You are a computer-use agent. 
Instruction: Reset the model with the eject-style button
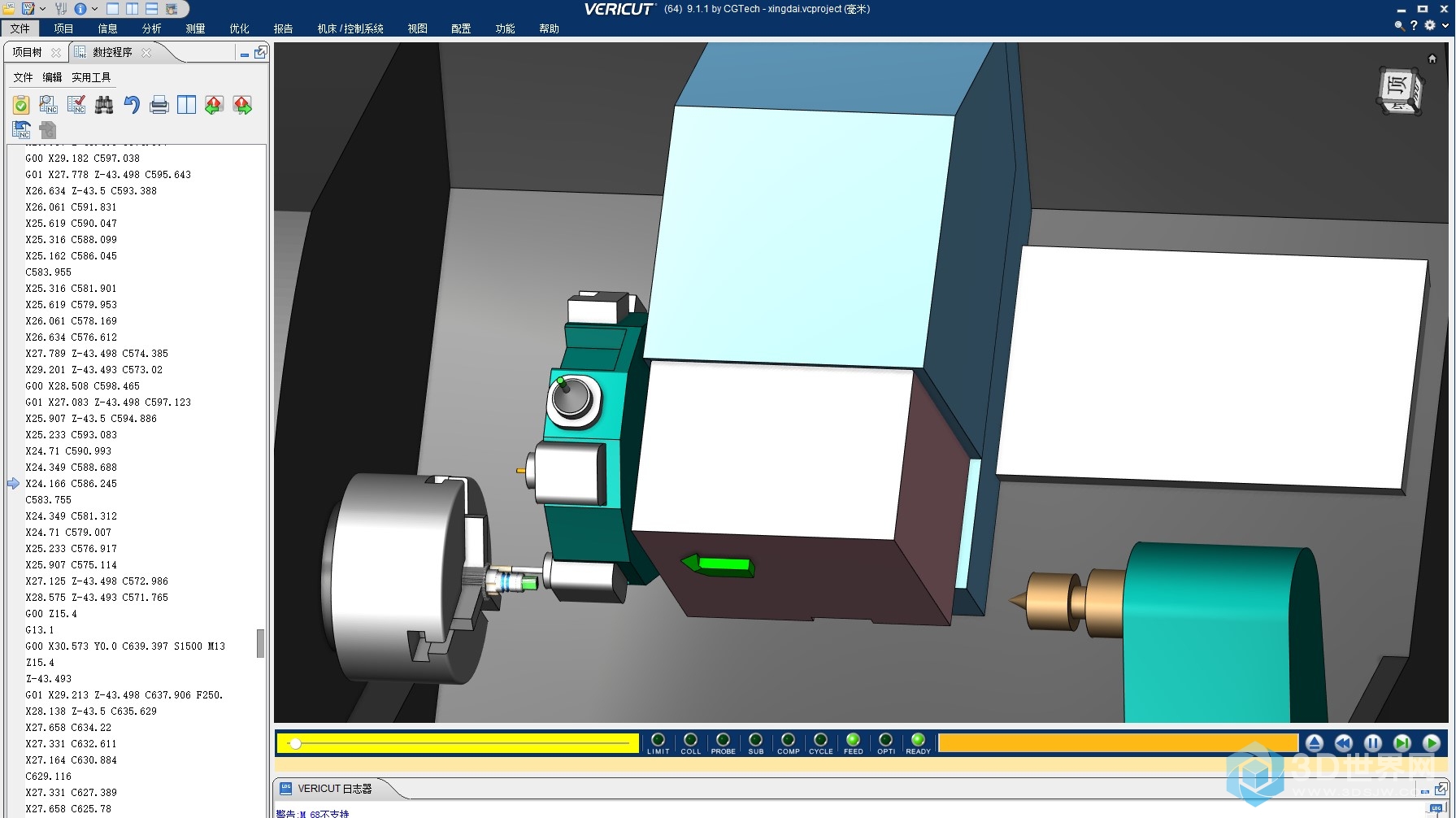(x=1315, y=743)
